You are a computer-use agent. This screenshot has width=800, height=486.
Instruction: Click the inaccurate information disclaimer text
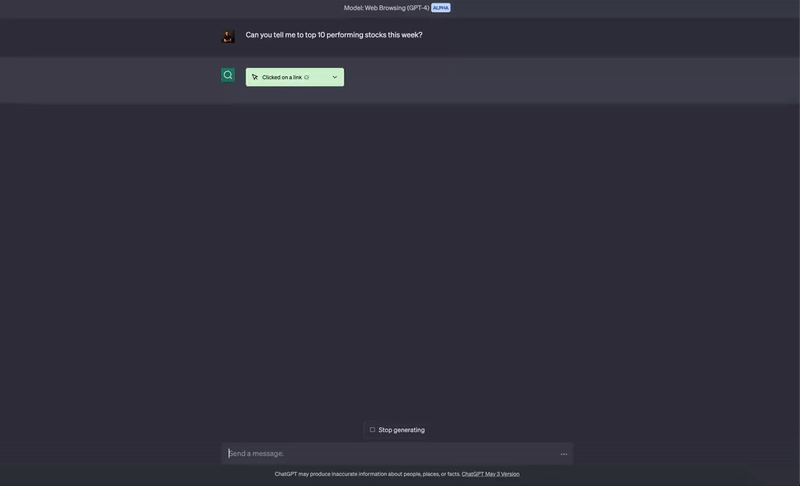tap(367, 474)
